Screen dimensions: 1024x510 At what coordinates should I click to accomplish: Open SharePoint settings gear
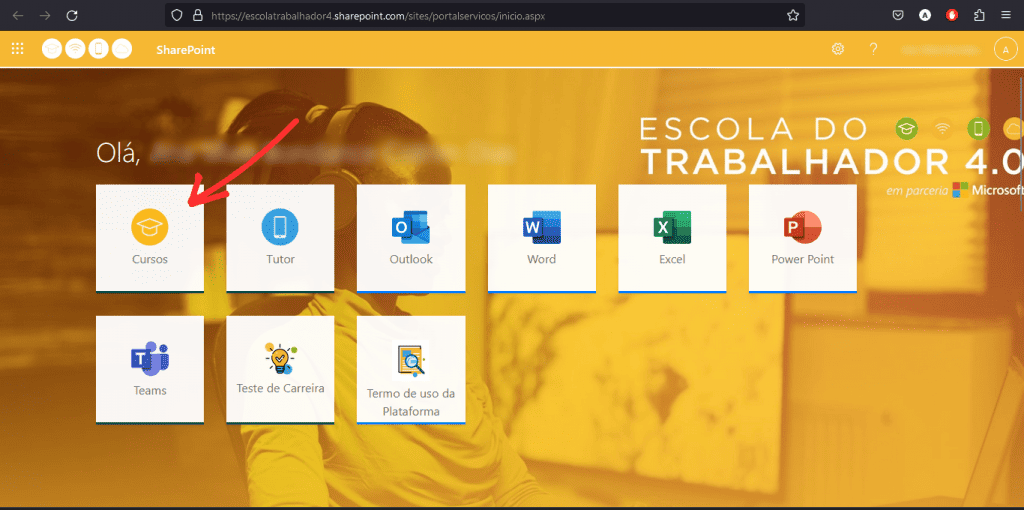[838, 49]
